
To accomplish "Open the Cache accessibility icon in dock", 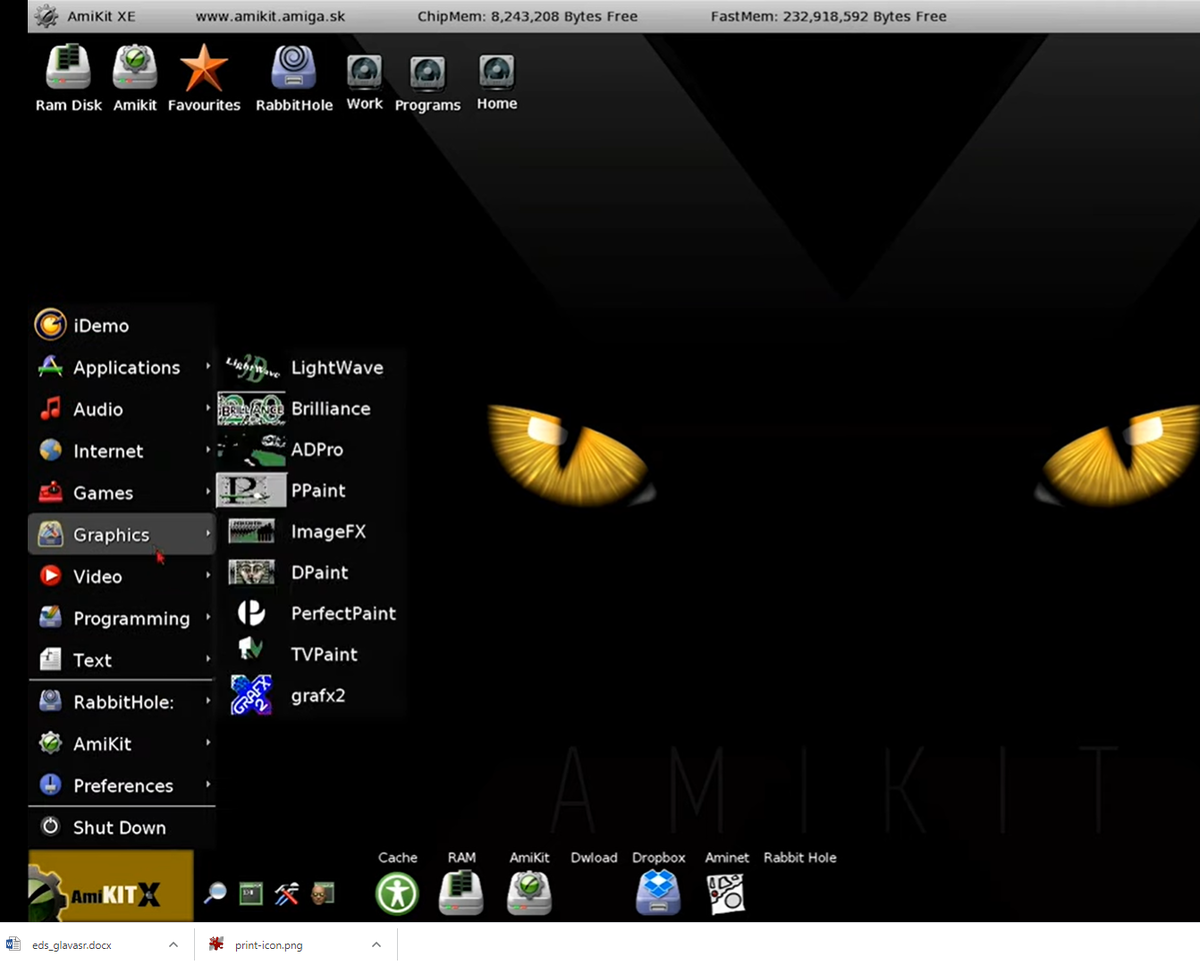I will point(397,892).
